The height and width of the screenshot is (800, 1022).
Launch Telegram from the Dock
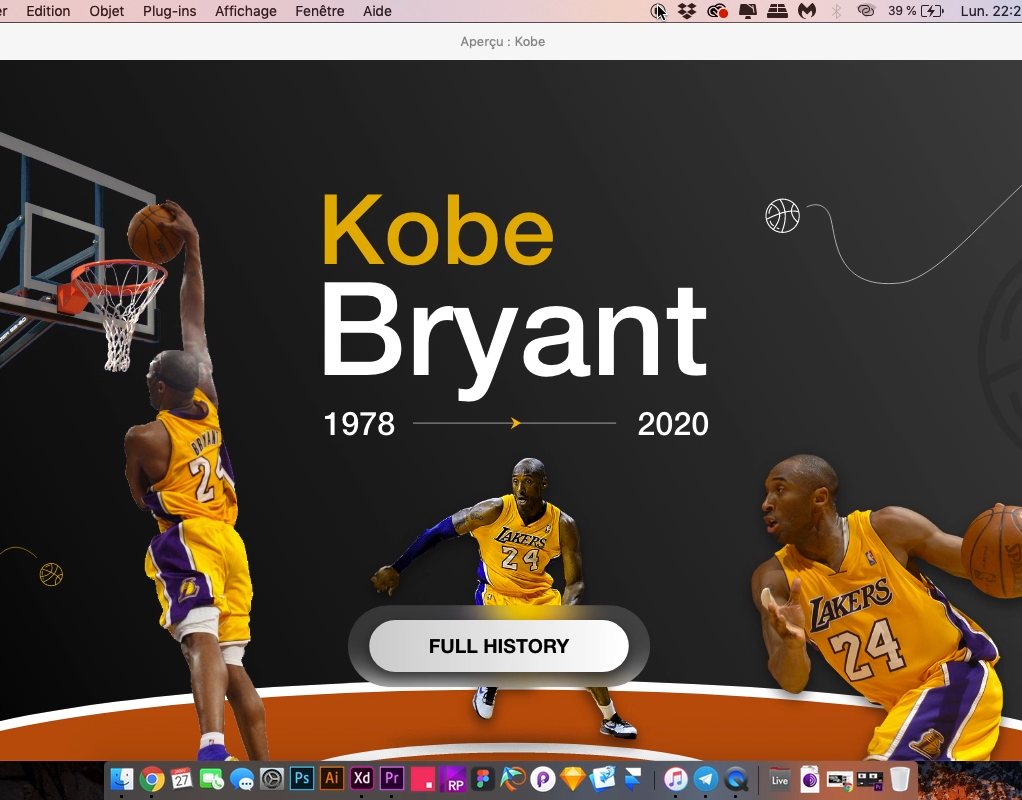click(705, 779)
